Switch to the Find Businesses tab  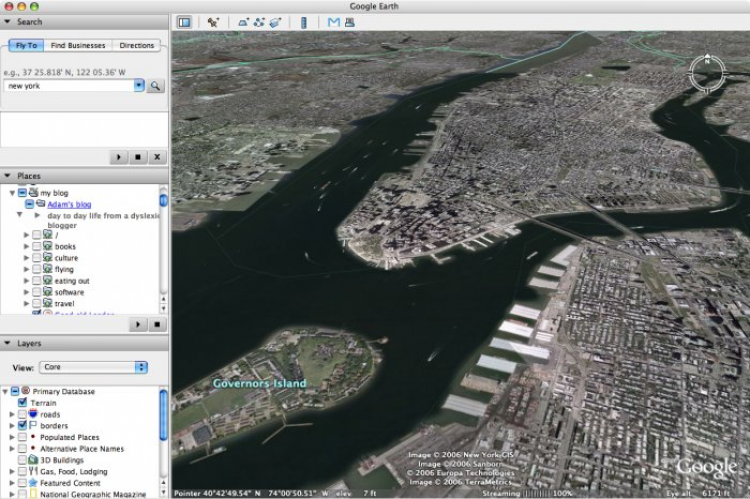(x=78, y=45)
